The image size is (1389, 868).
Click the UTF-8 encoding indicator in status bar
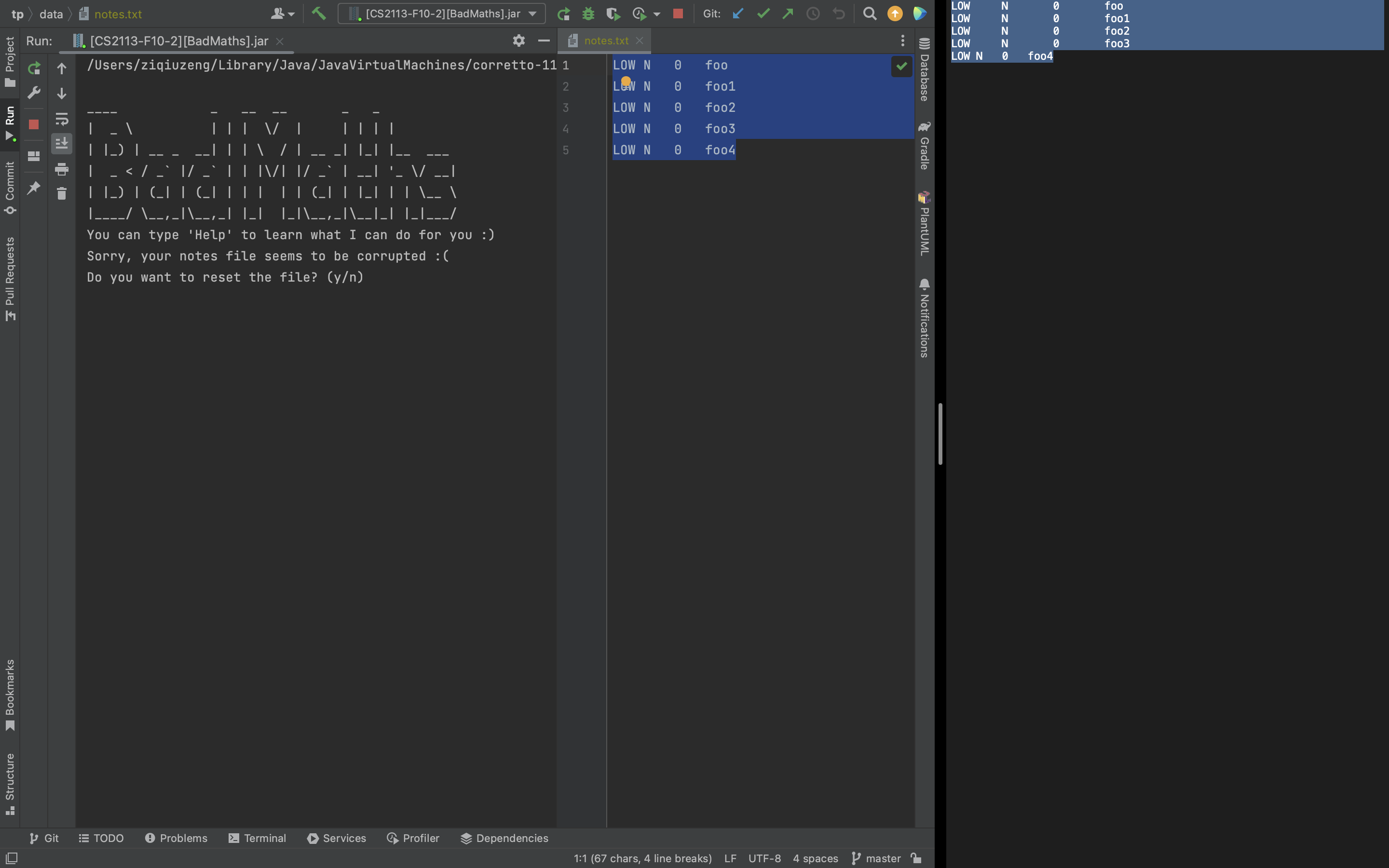[764, 858]
